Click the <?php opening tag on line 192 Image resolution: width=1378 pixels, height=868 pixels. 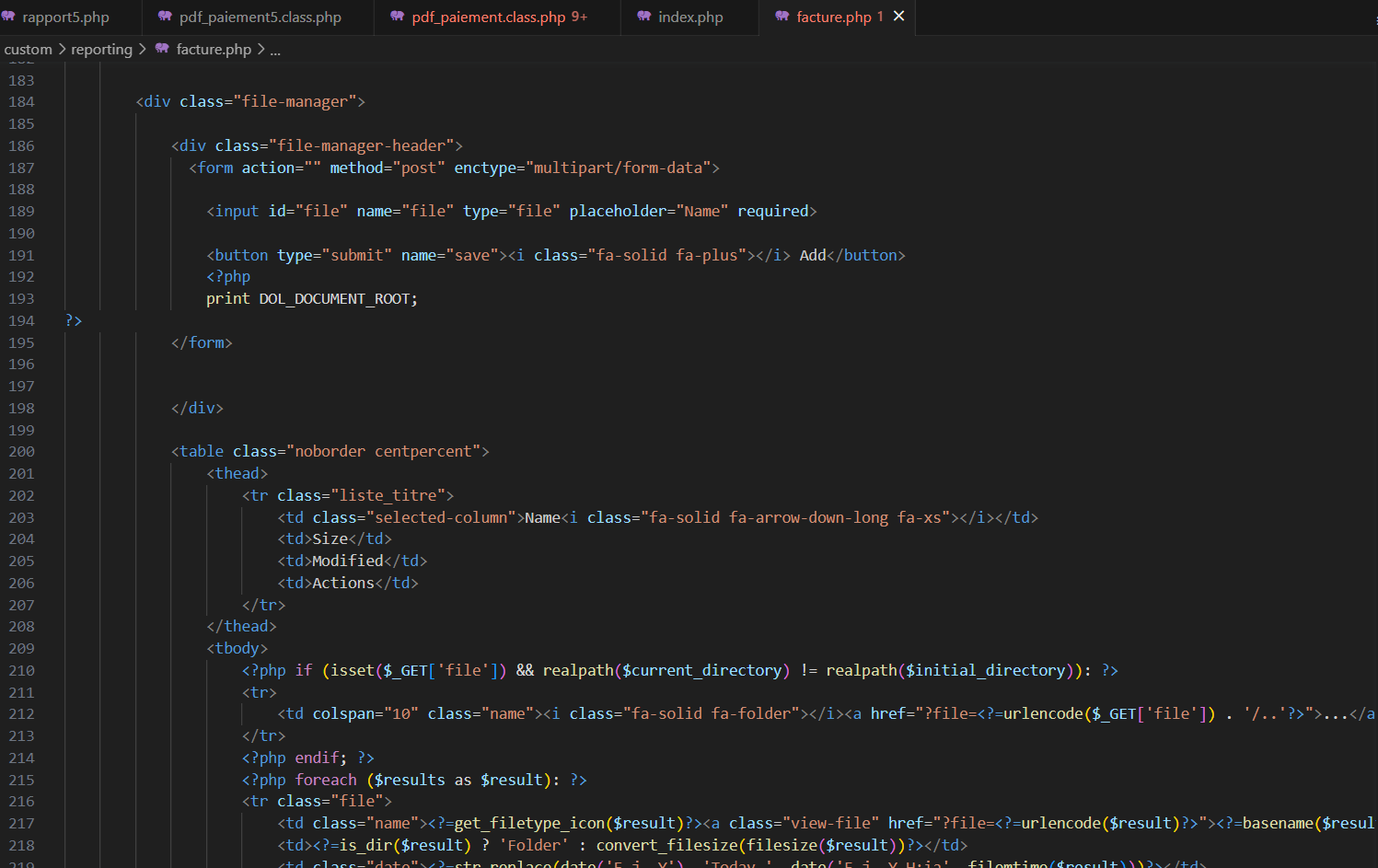pos(228,277)
